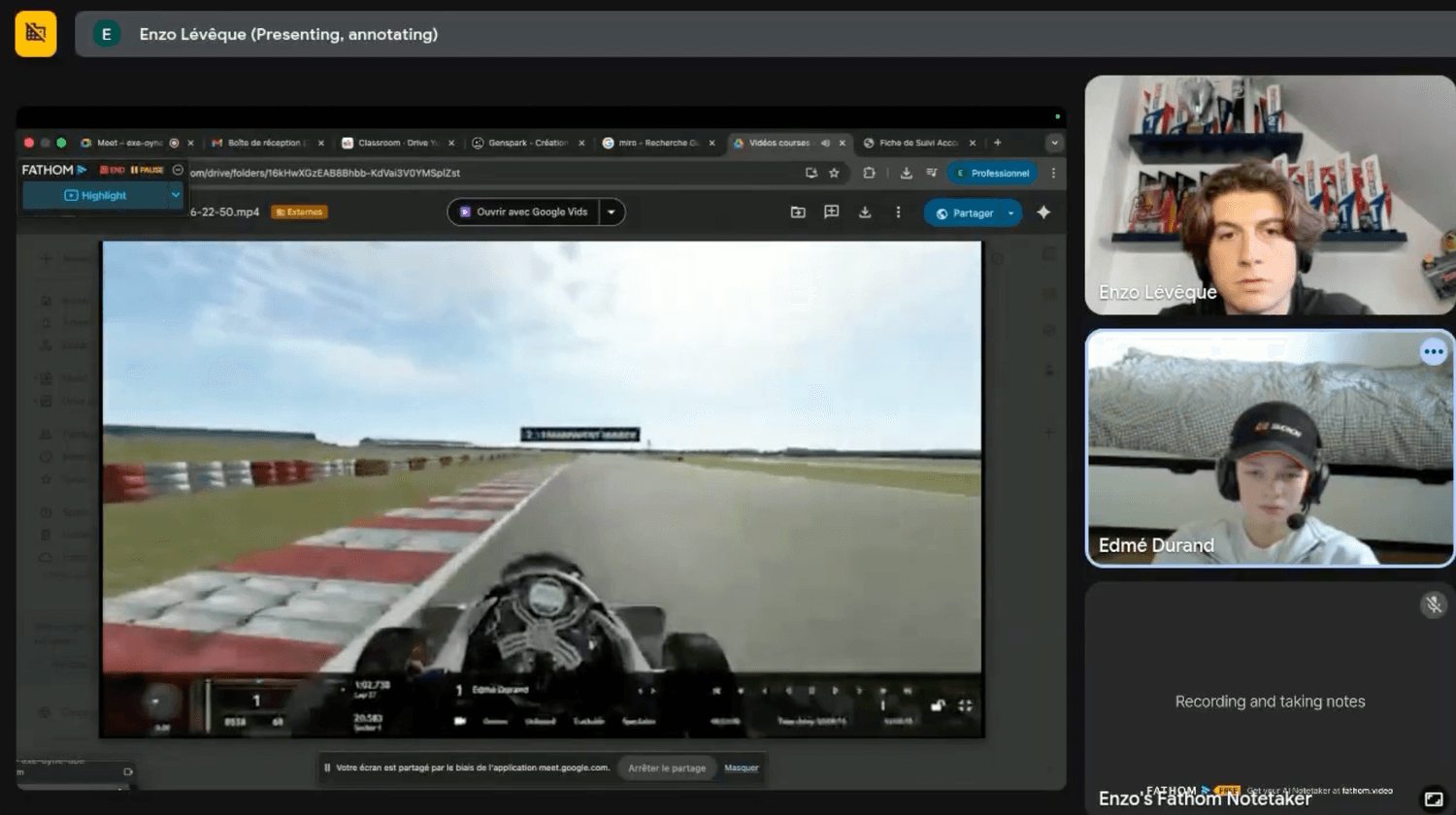Switch to the Classroom - Drive tab
Viewport: 1456px width, 815px height.
pos(397,143)
